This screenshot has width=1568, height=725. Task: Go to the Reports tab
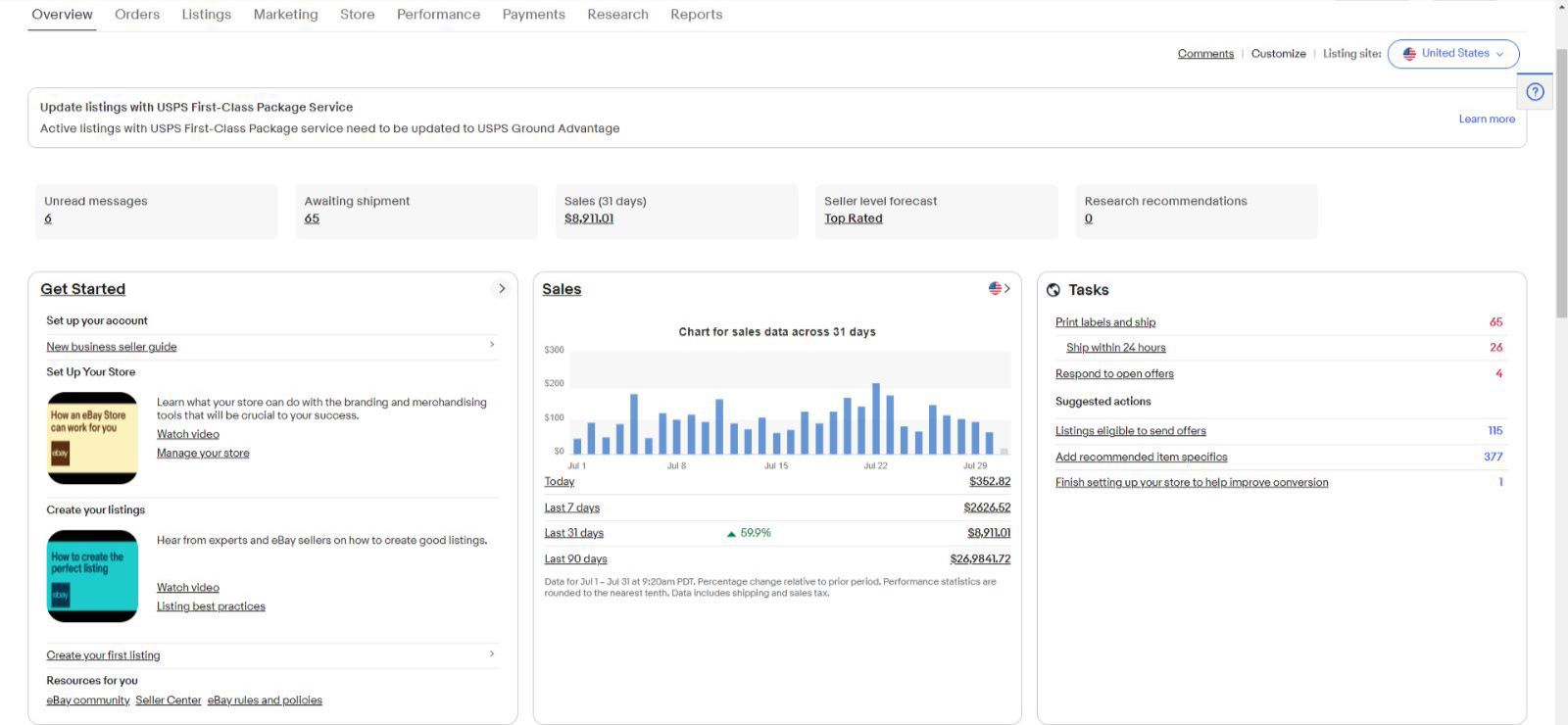(x=696, y=15)
